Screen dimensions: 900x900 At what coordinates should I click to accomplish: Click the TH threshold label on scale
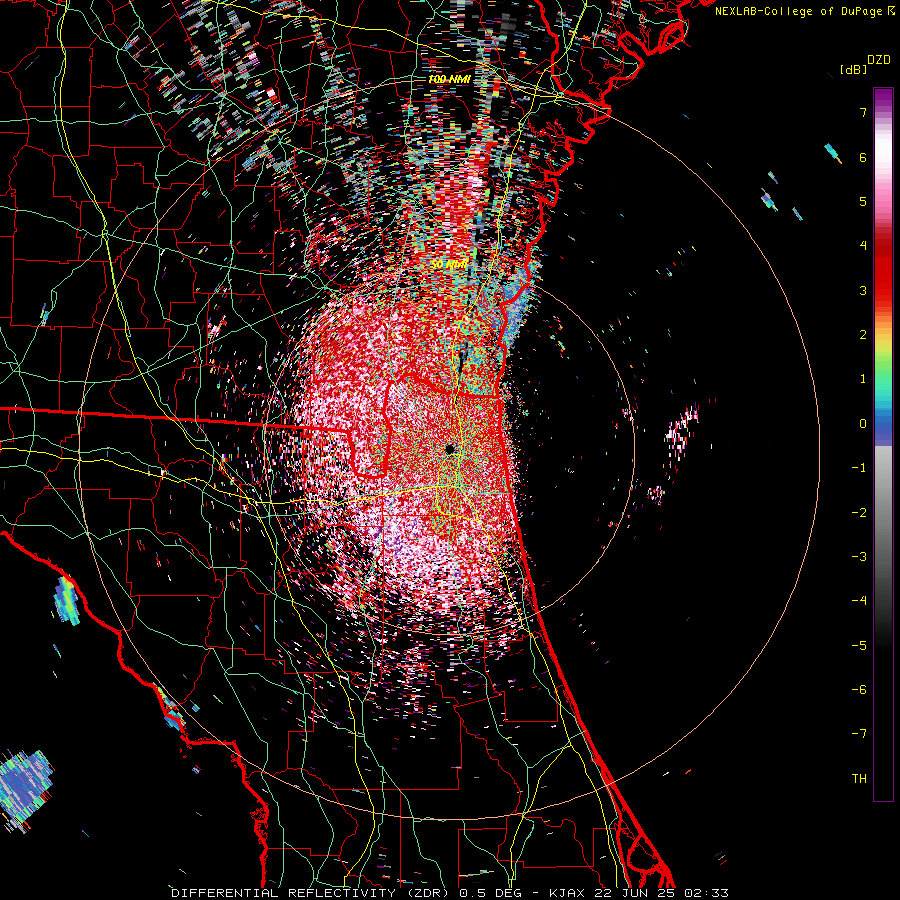(x=859, y=779)
